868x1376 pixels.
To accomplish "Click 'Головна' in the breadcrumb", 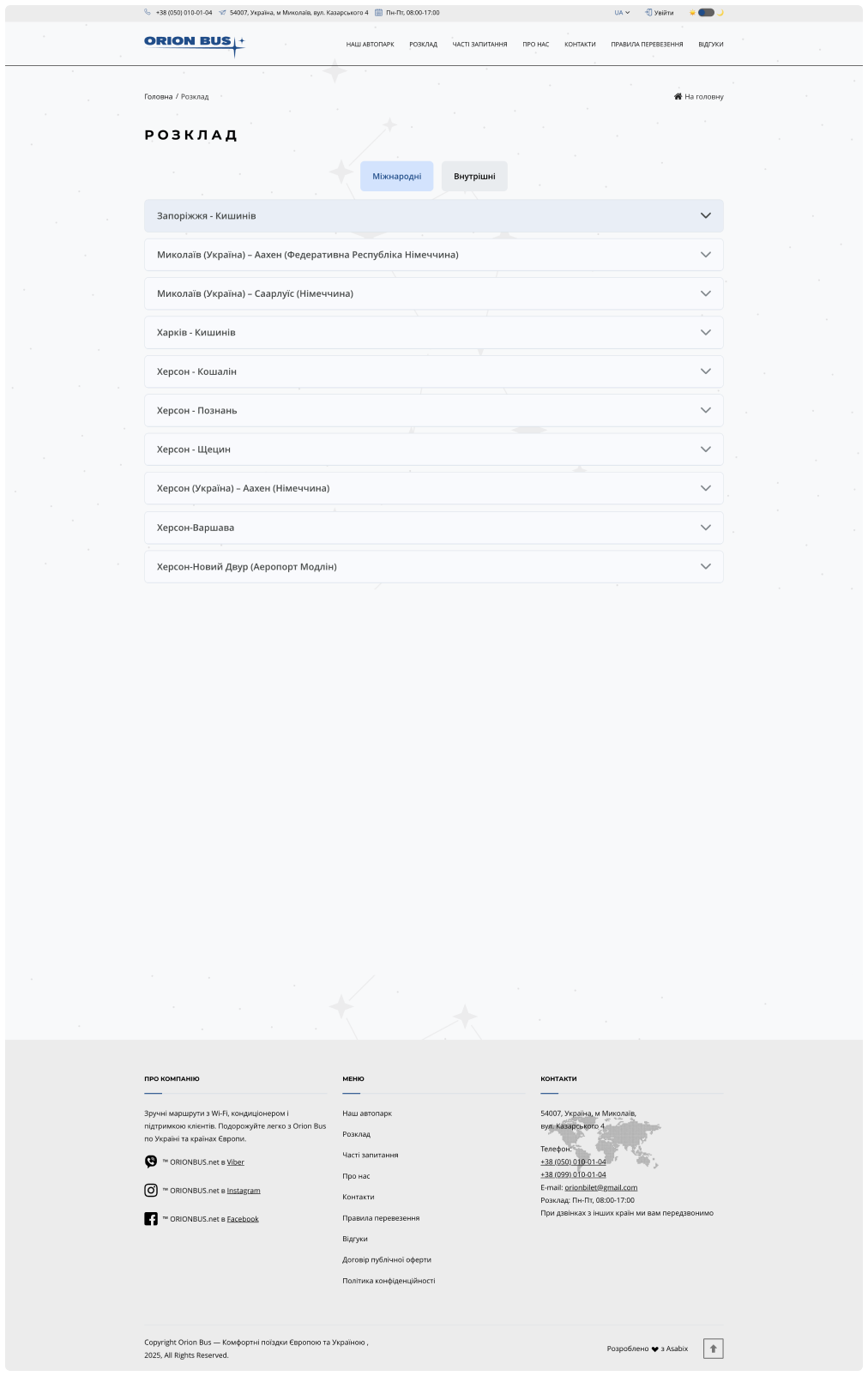I will [x=158, y=97].
